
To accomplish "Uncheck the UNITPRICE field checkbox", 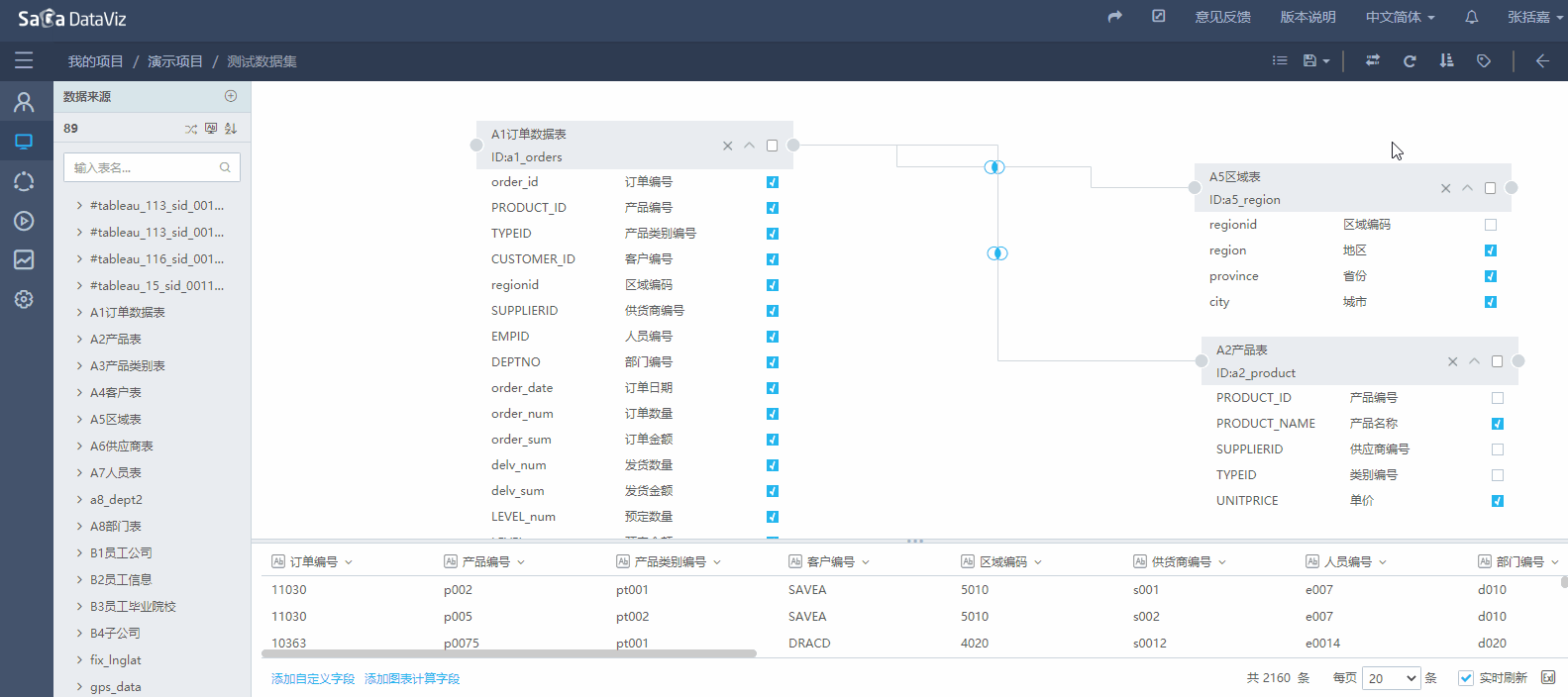I will coord(1498,501).
